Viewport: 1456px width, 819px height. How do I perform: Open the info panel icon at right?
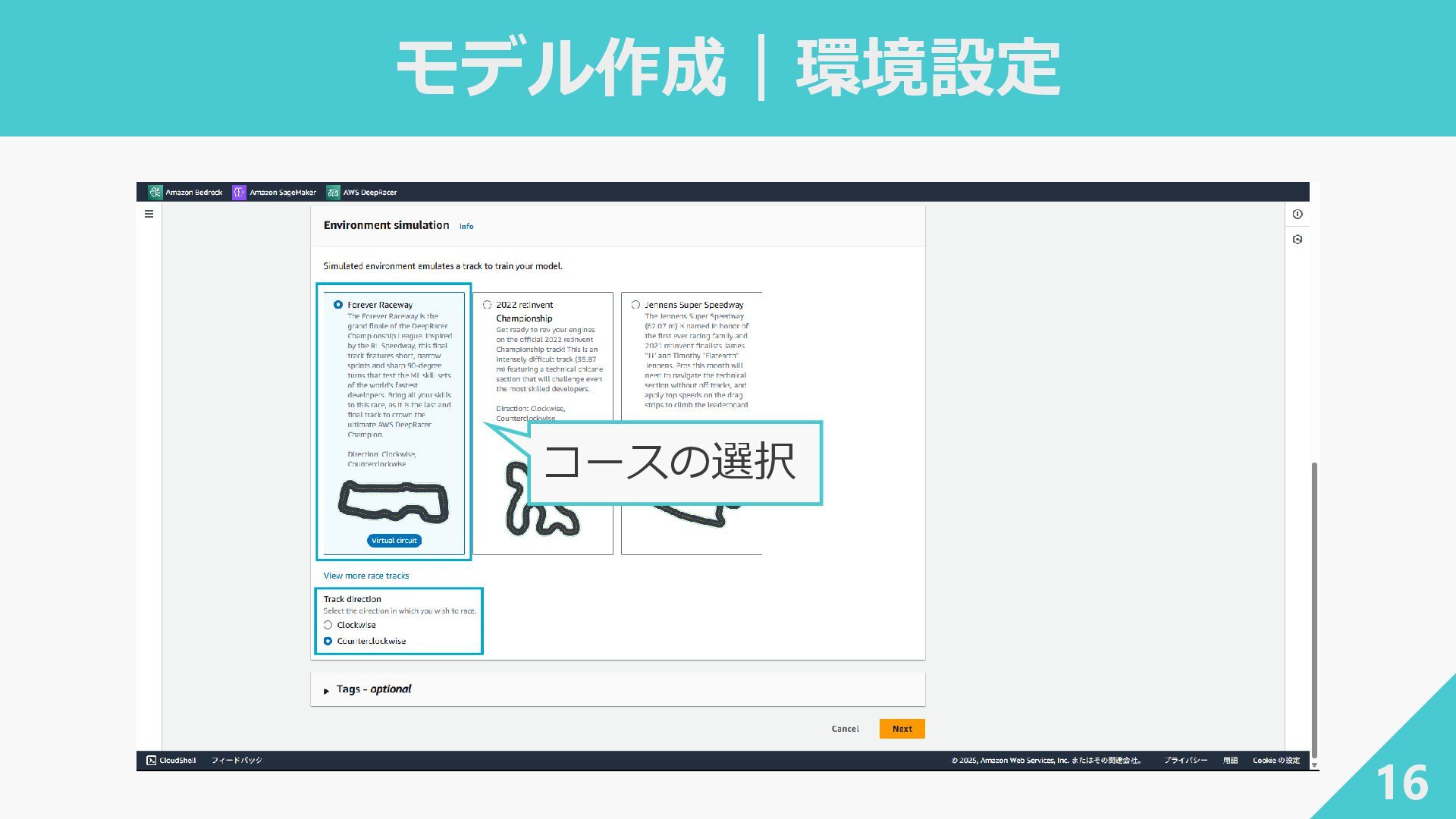(x=1298, y=215)
